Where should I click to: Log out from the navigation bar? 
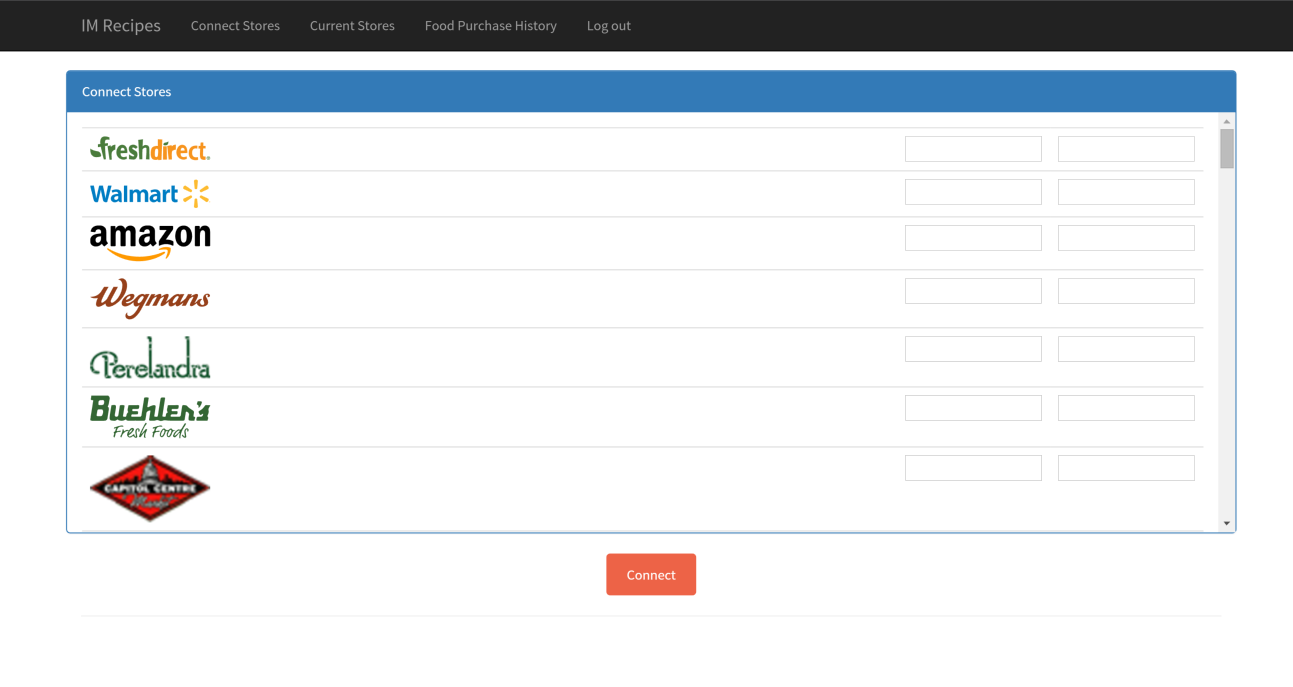tap(609, 26)
